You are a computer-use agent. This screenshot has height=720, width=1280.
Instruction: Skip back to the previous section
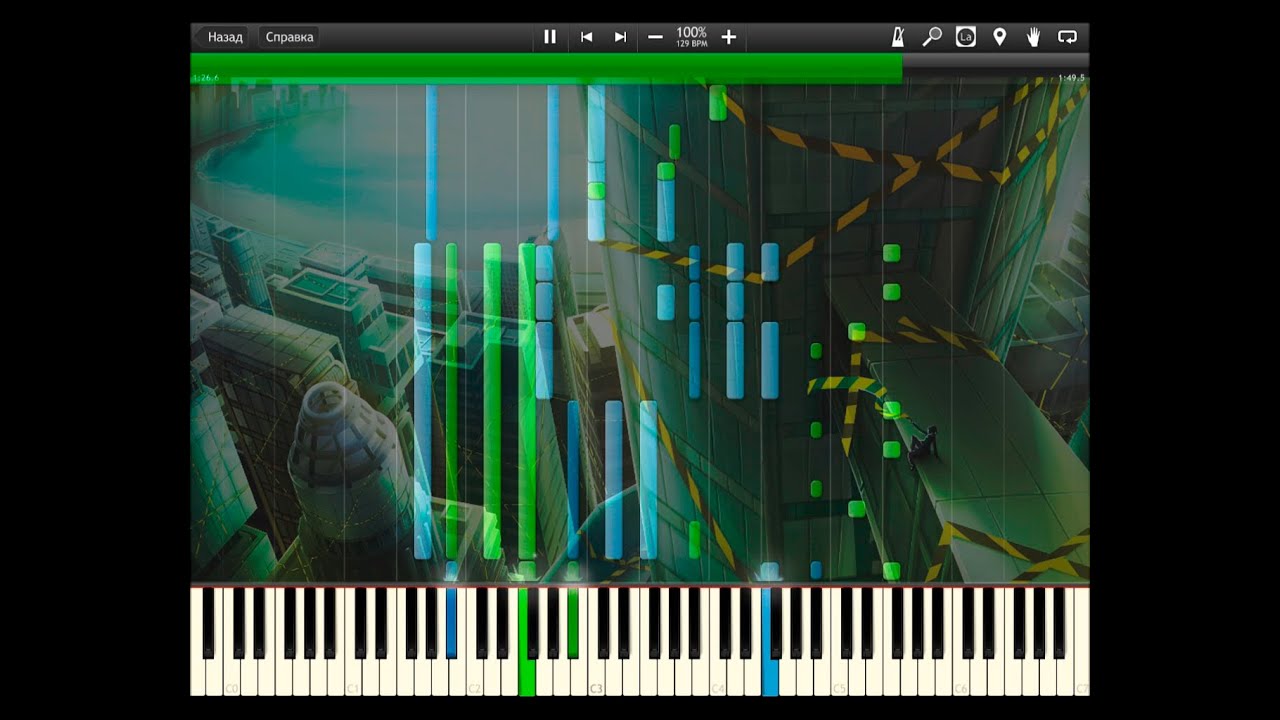(587, 37)
